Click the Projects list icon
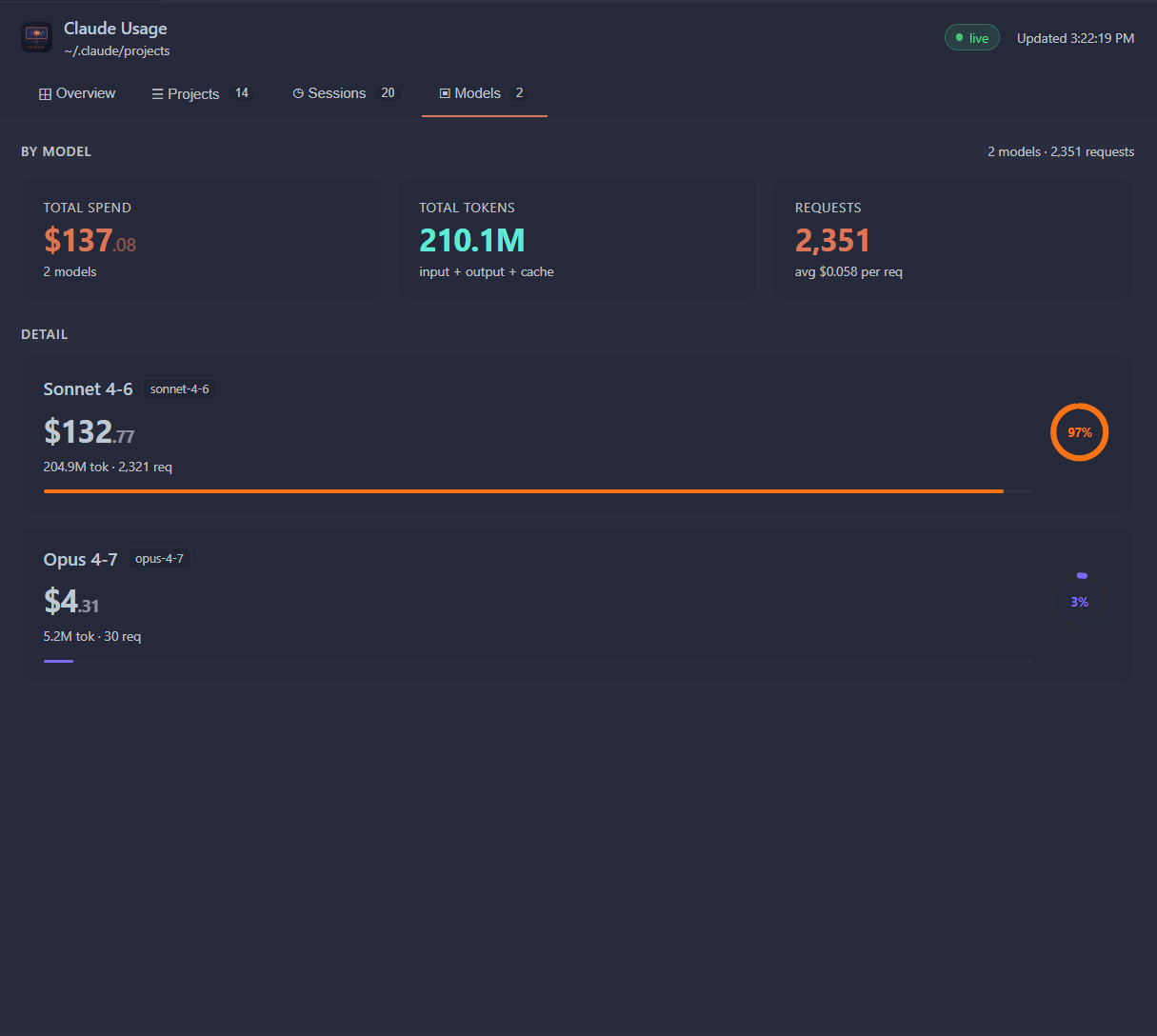 coord(157,94)
